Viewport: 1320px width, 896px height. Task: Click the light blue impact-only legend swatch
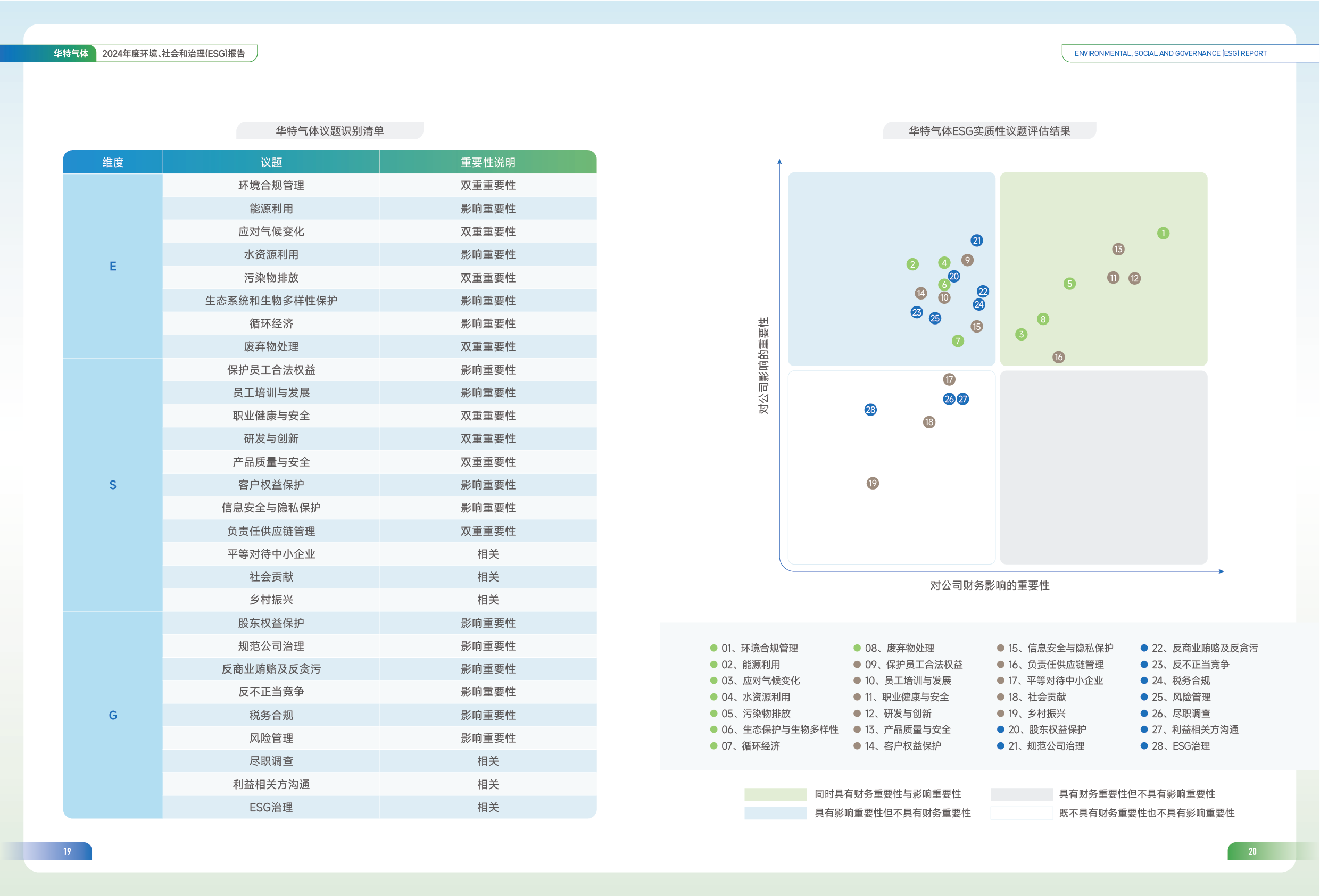(x=775, y=813)
